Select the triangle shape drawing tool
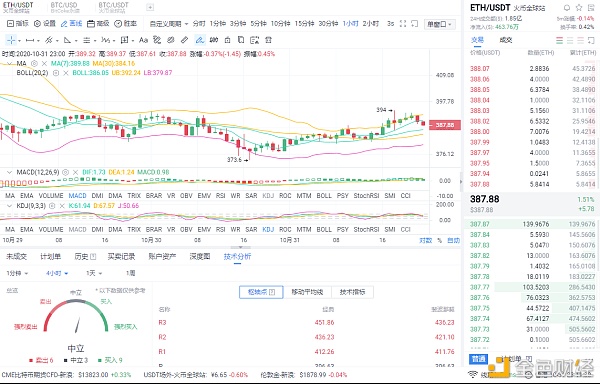This screenshot has width=600, height=384. click(x=67, y=40)
